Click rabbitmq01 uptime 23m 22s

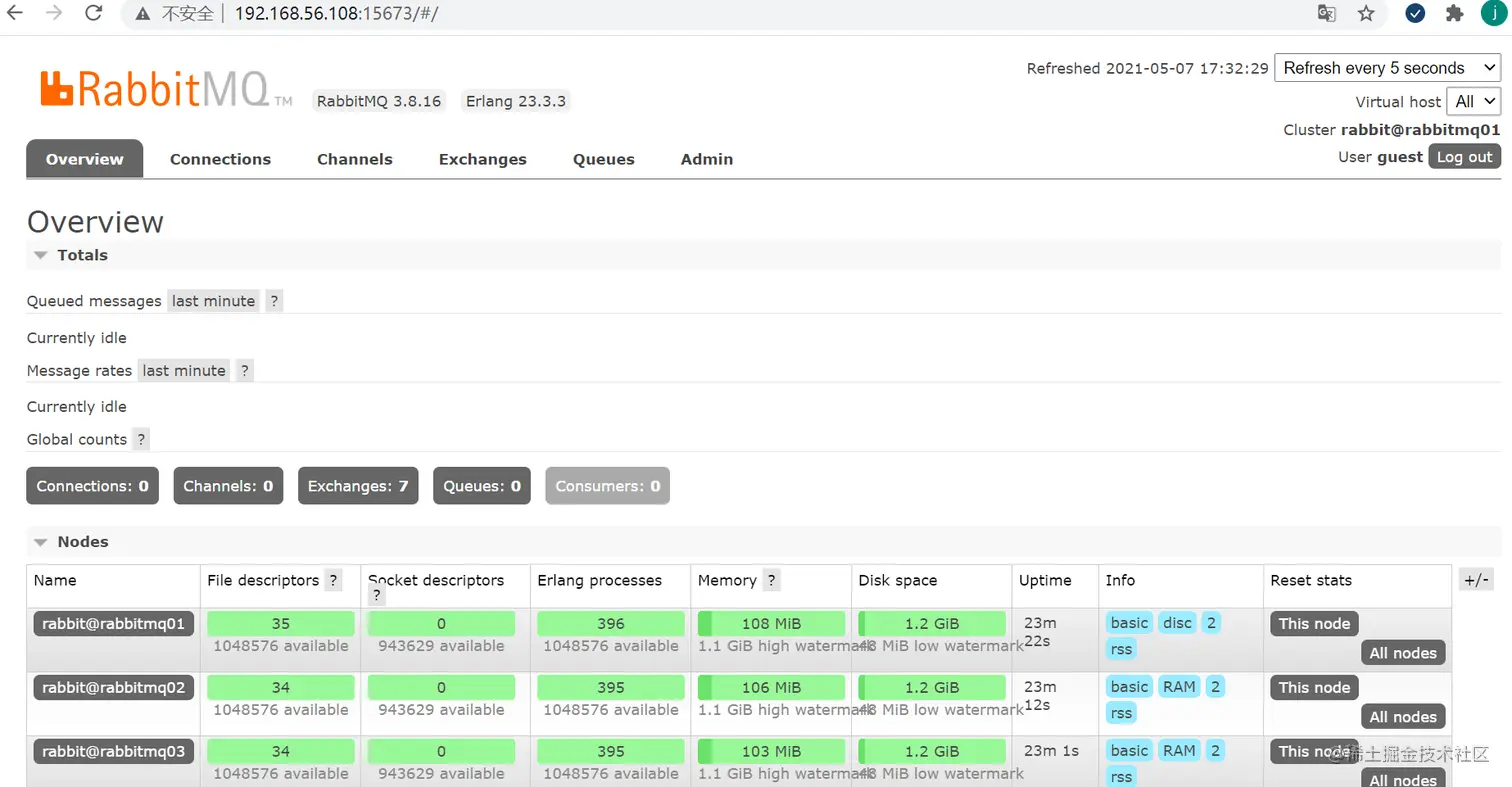click(1041, 632)
